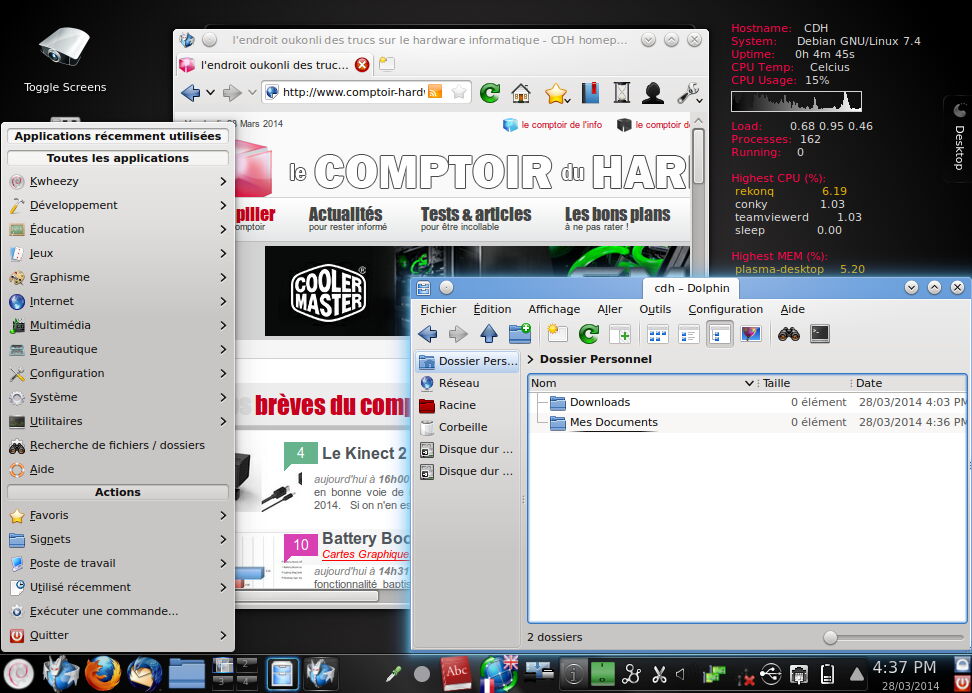Open the Corbeille entry in Dolphin sidebar

(463, 427)
